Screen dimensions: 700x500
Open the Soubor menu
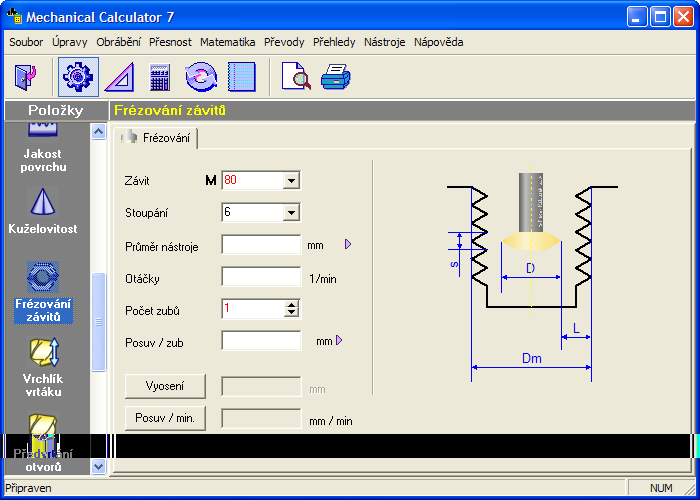pos(26,42)
